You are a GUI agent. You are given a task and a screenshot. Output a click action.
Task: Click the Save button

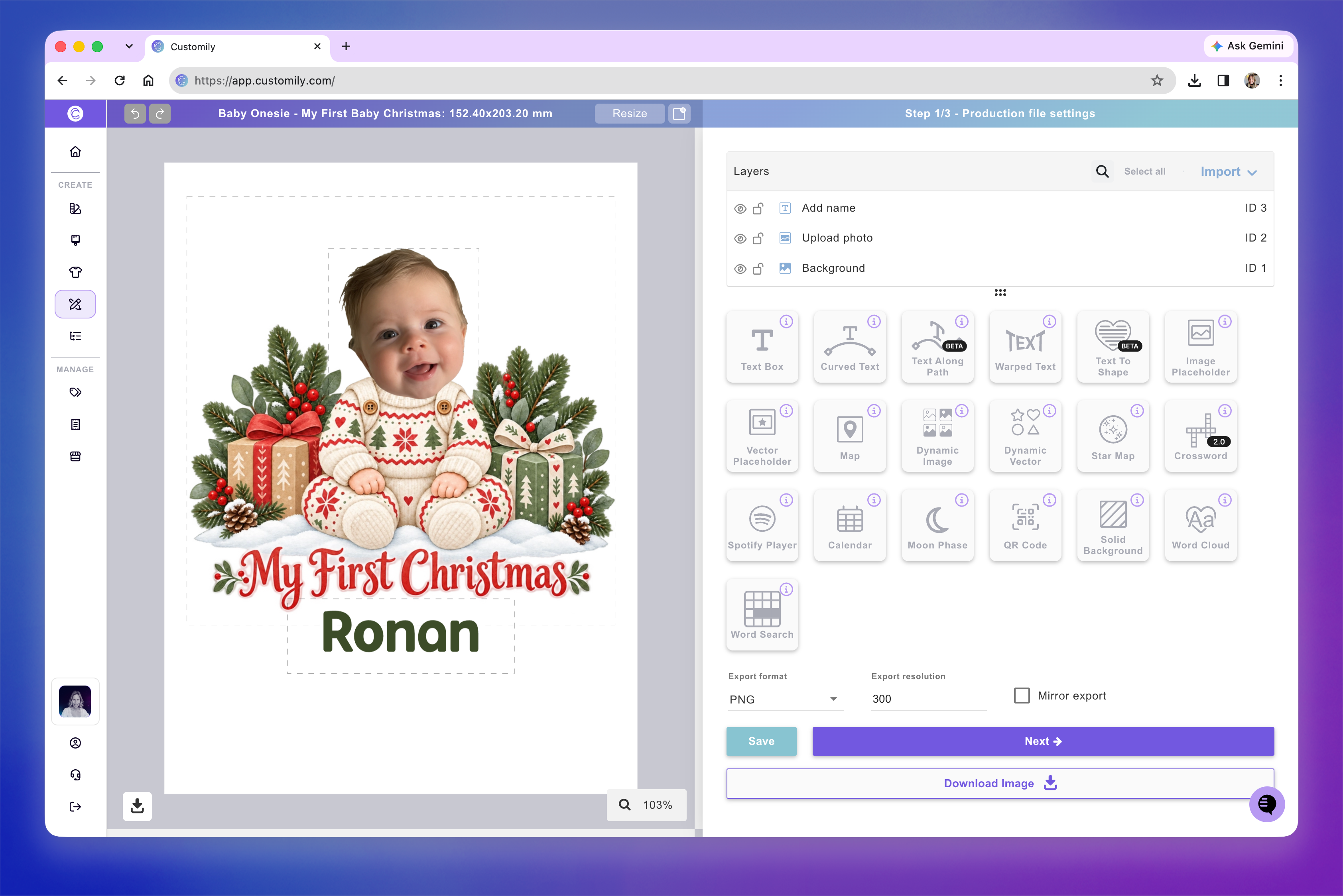(x=761, y=741)
